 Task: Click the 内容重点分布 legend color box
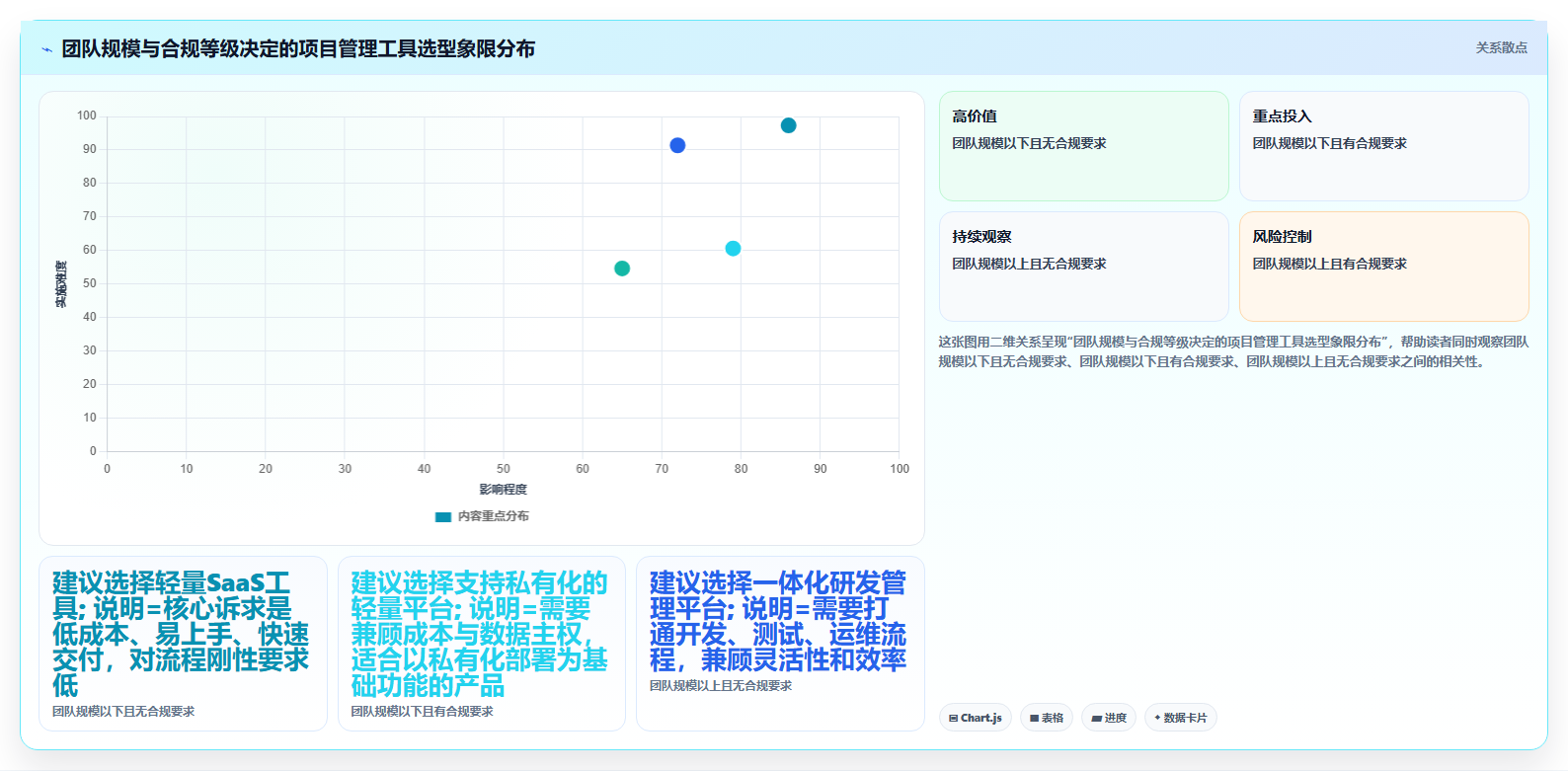coord(443,516)
